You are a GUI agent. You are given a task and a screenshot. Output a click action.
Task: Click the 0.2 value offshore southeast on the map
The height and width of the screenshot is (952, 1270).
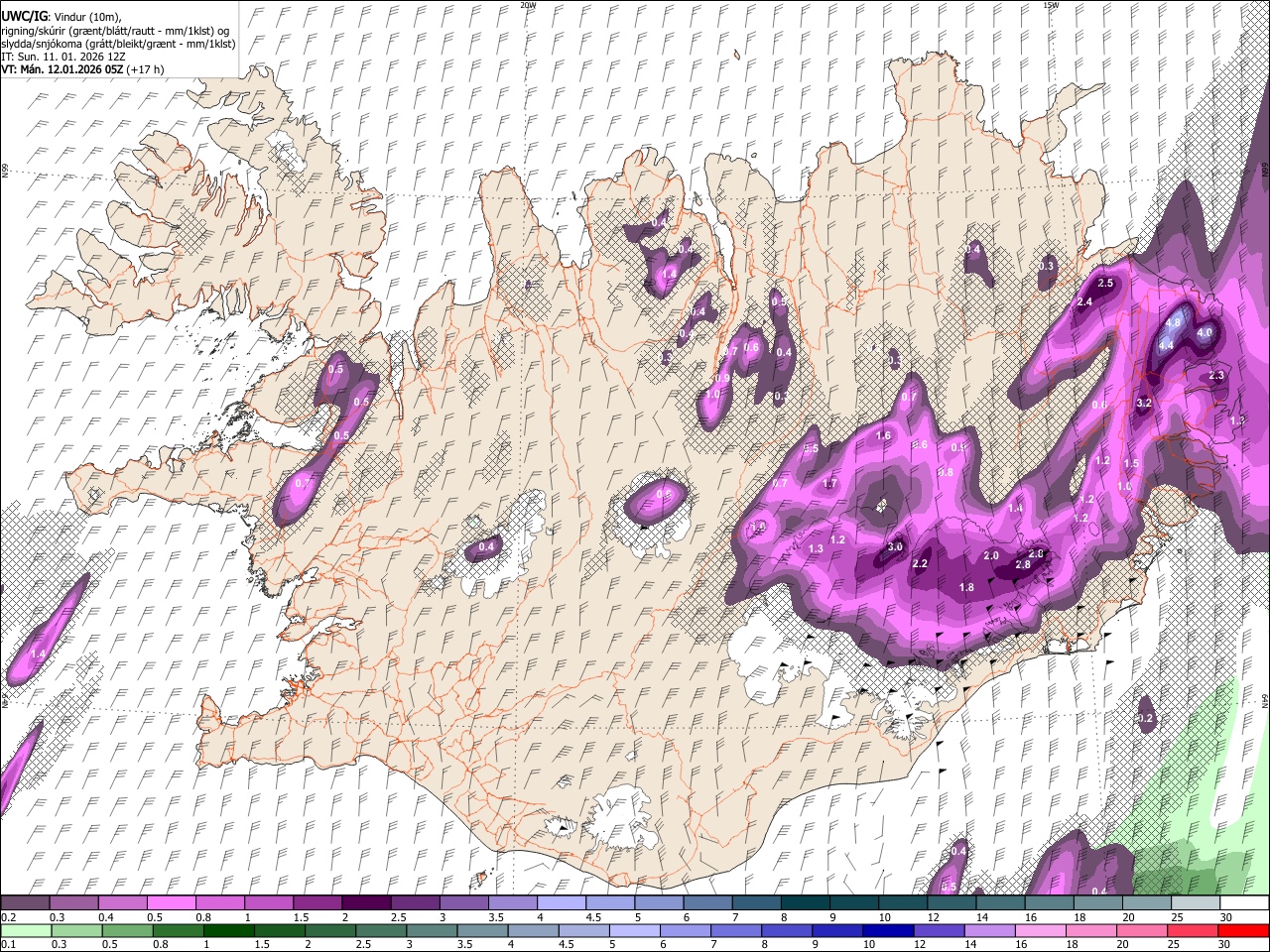(x=1145, y=718)
